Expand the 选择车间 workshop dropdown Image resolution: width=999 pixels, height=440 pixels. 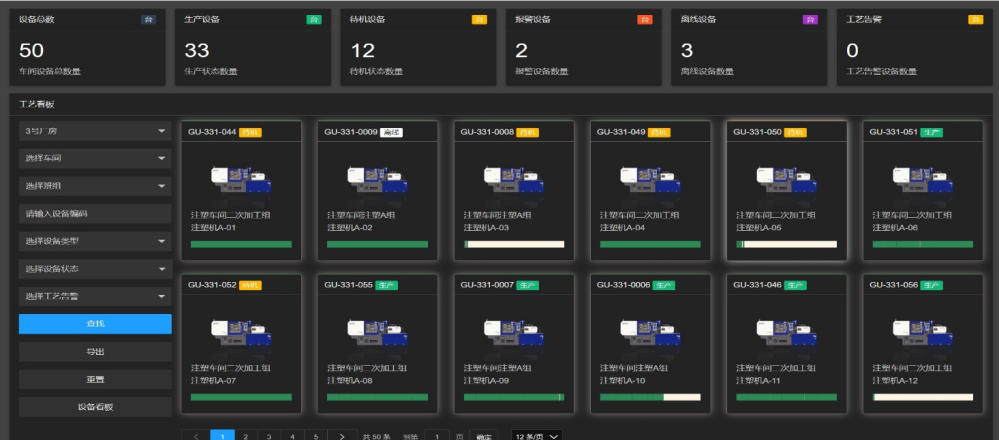[95, 158]
